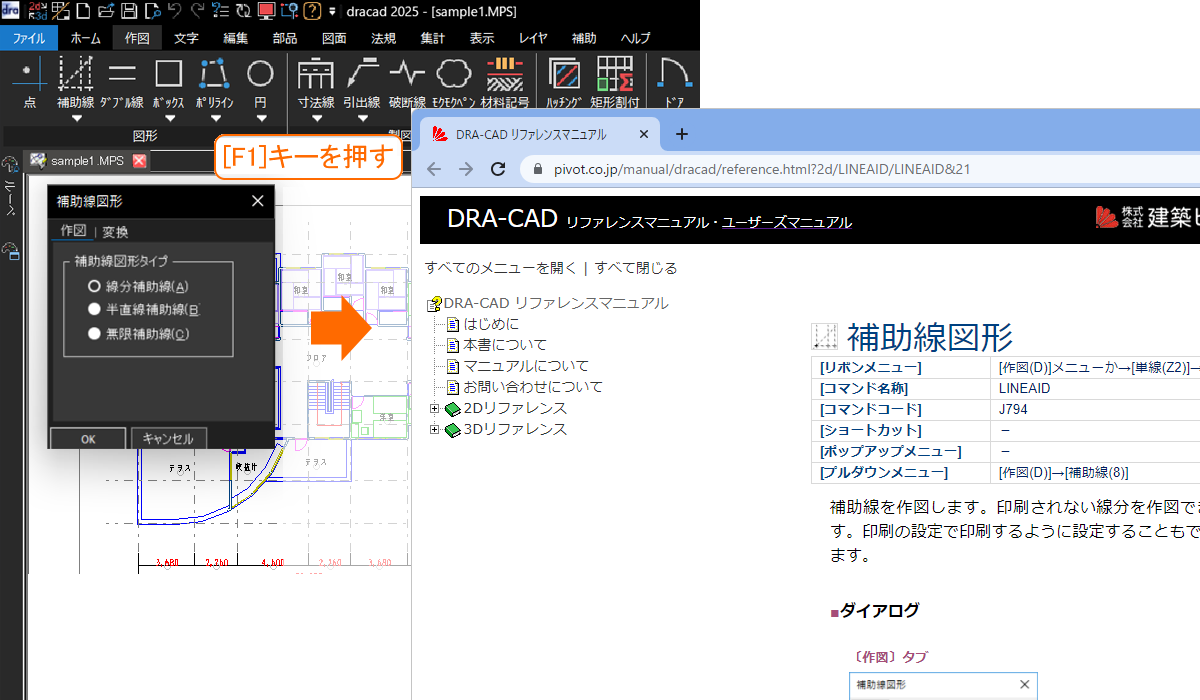Screen dimensions: 1200x700
Task: Switch to the レイヤ ribbon tab
Action: point(533,38)
